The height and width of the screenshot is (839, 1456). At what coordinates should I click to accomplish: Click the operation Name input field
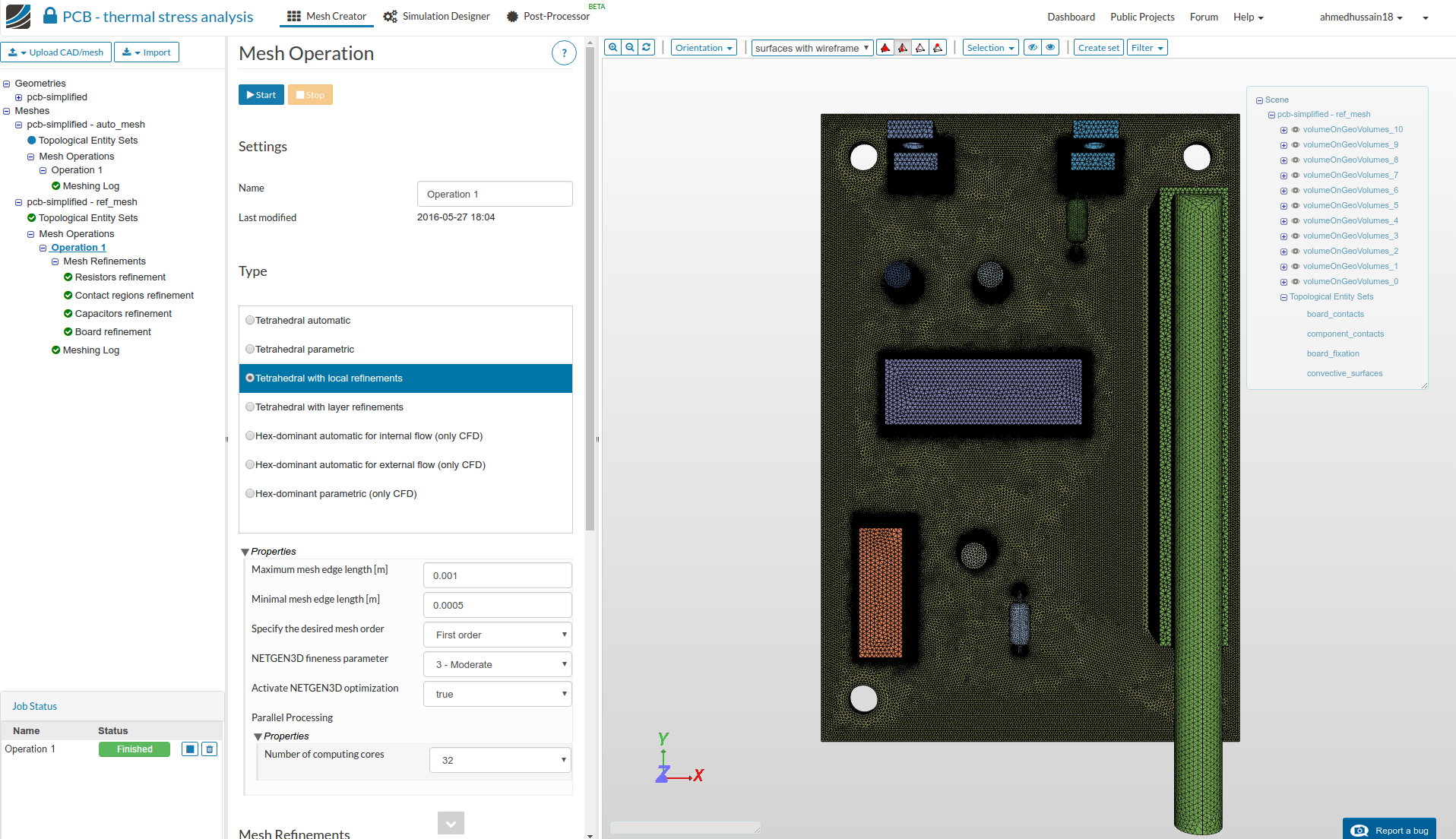coord(495,194)
